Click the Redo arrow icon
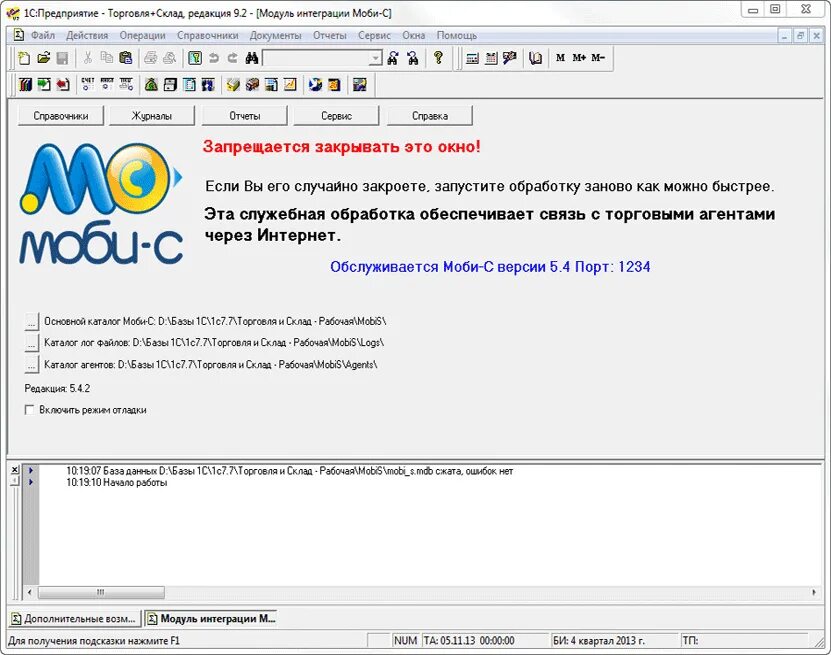Screen dimensions: 831x655 point(233,58)
